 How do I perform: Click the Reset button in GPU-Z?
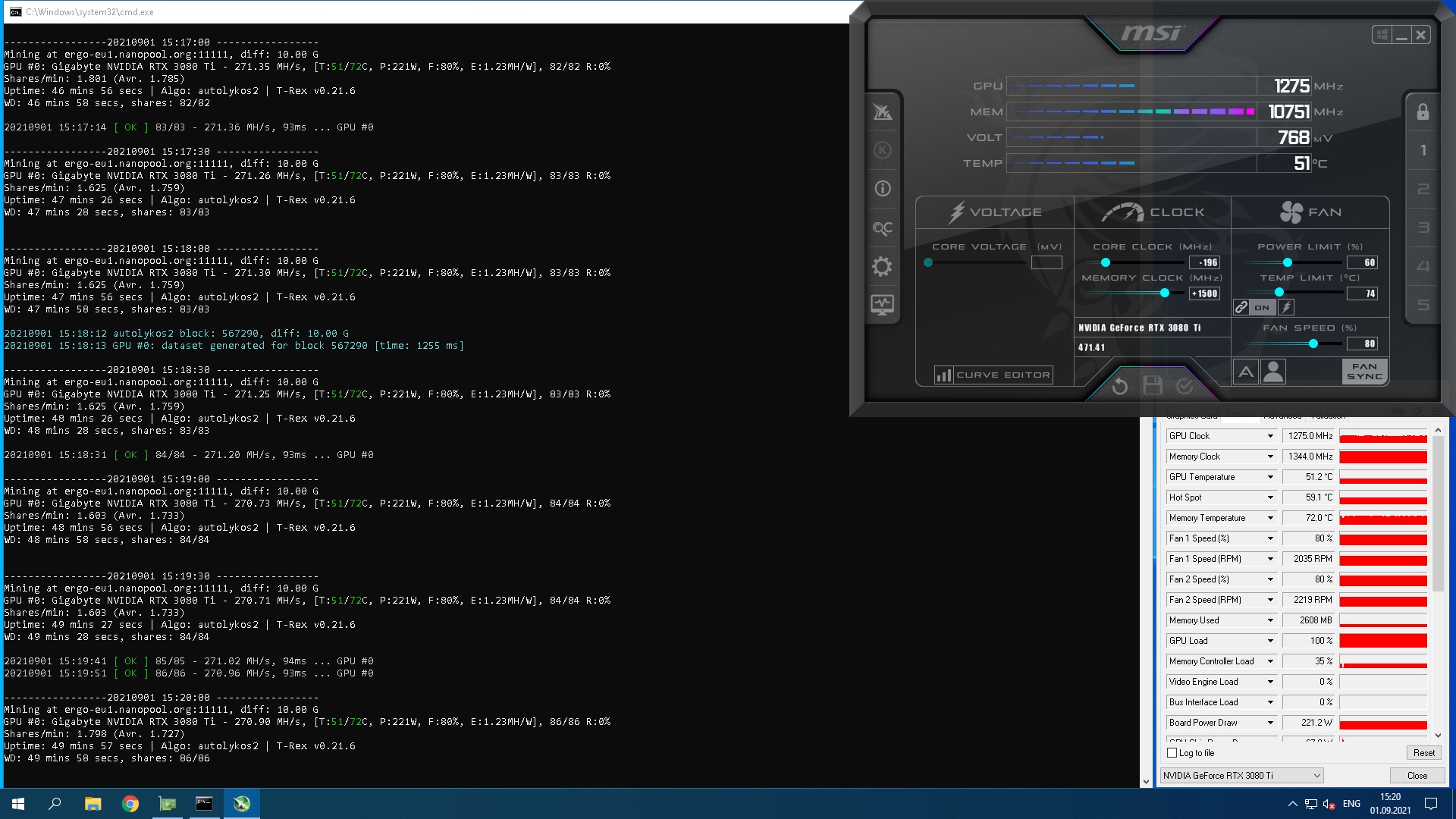[1423, 753]
